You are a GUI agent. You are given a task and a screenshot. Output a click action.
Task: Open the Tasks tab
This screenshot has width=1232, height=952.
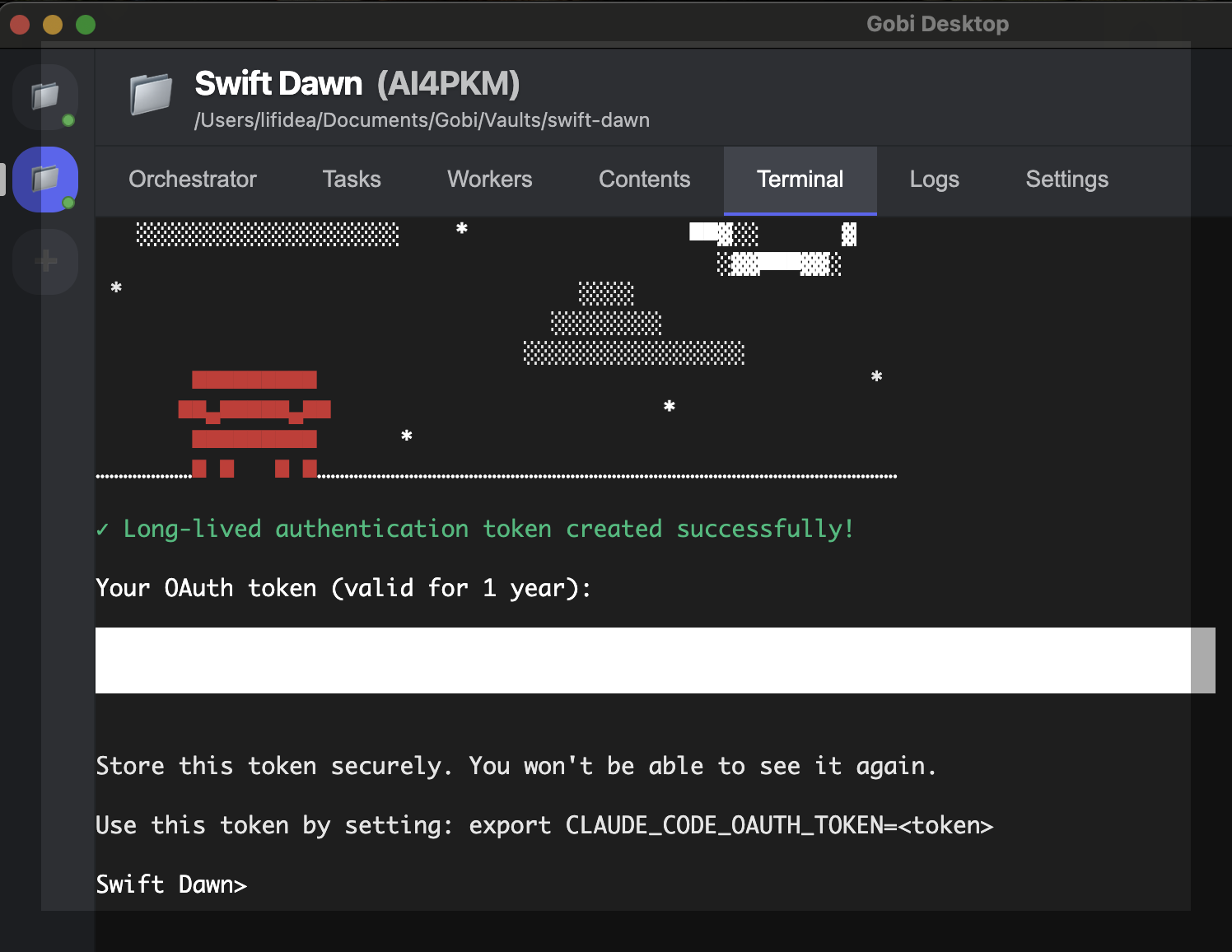click(352, 180)
